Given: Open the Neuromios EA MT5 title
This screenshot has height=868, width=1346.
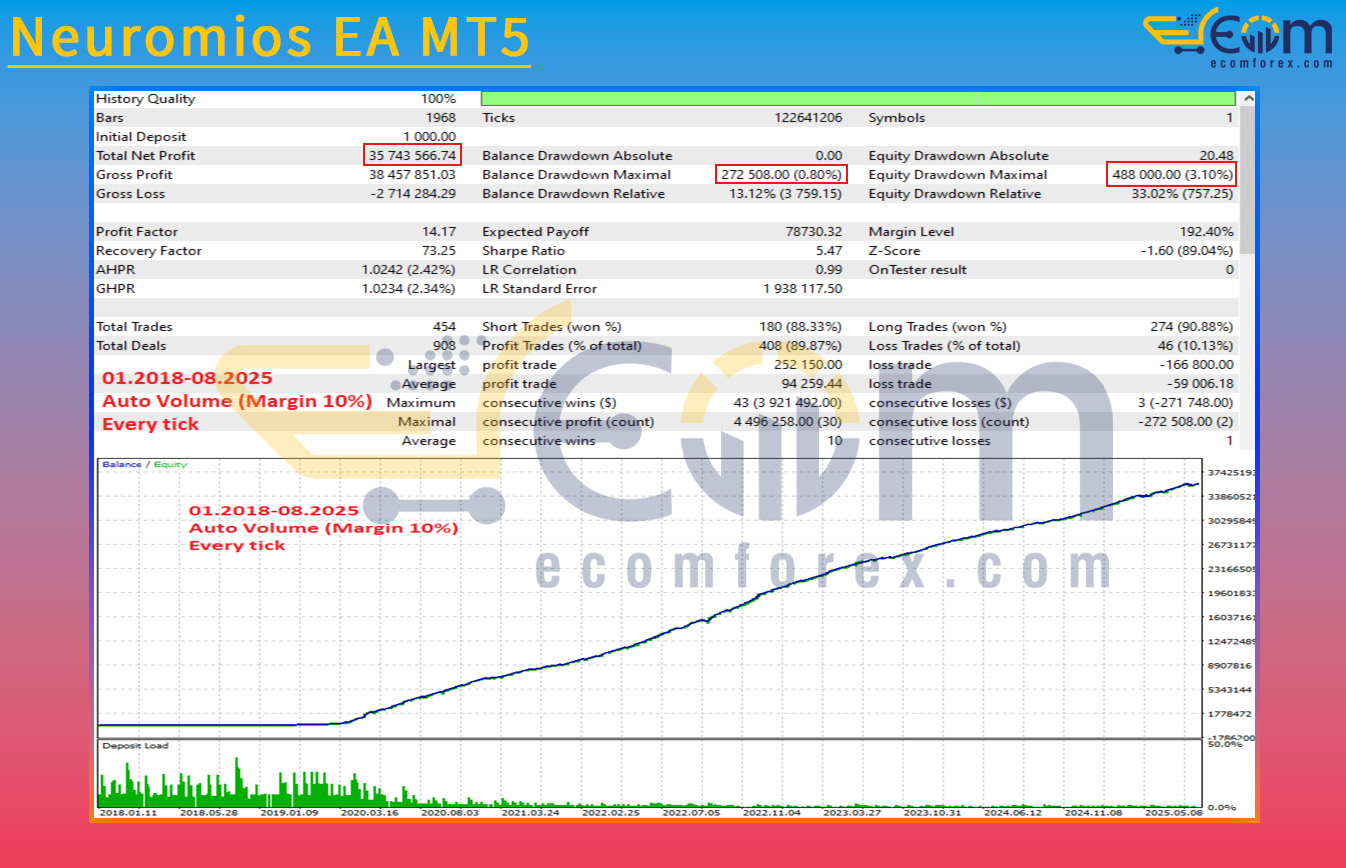Looking at the screenshot, I should click(x=270, y=37).
